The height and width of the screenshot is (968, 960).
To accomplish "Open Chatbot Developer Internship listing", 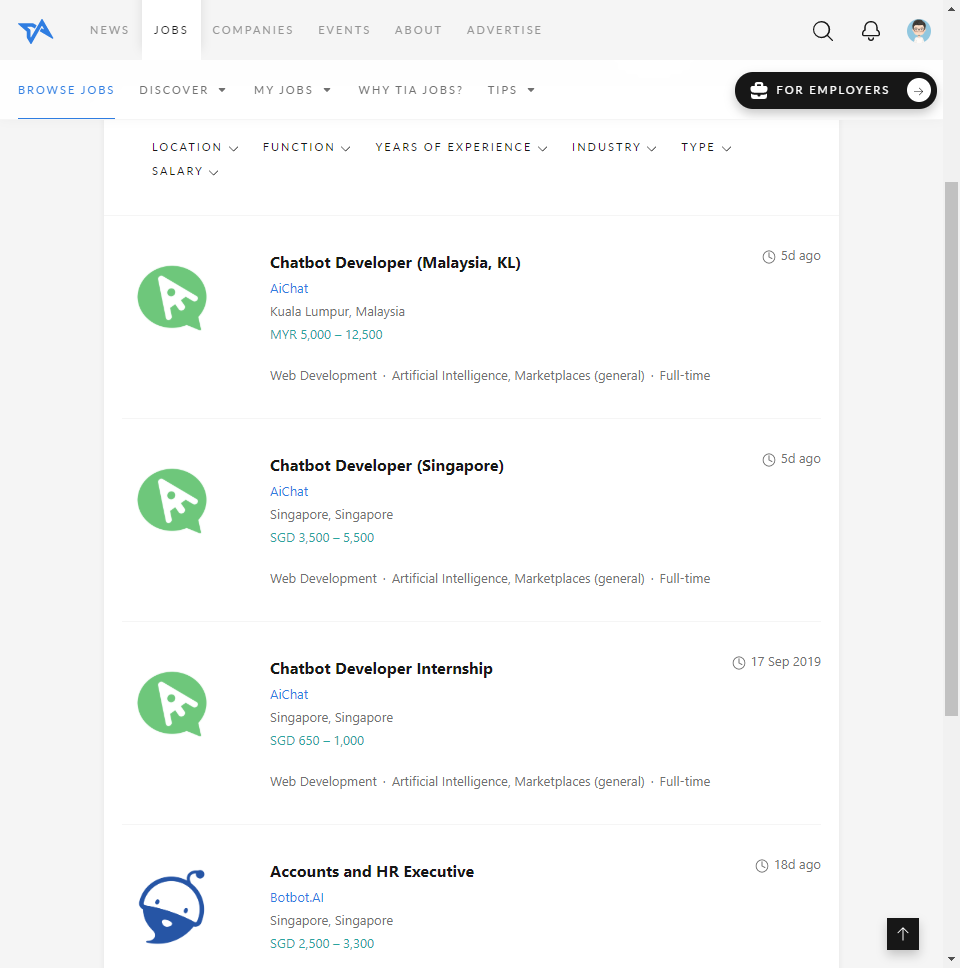I will point(381,669).
